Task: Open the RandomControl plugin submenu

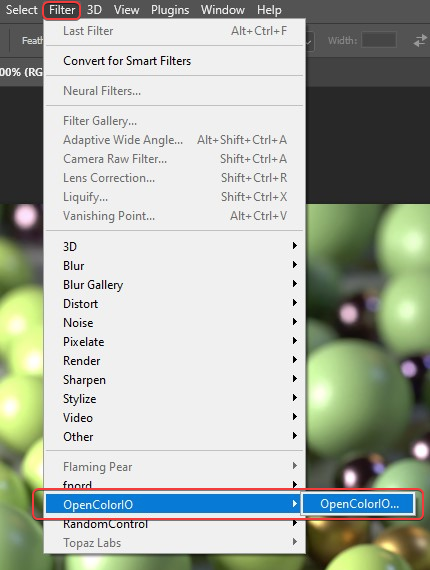Action: click(x=174, y=524)
